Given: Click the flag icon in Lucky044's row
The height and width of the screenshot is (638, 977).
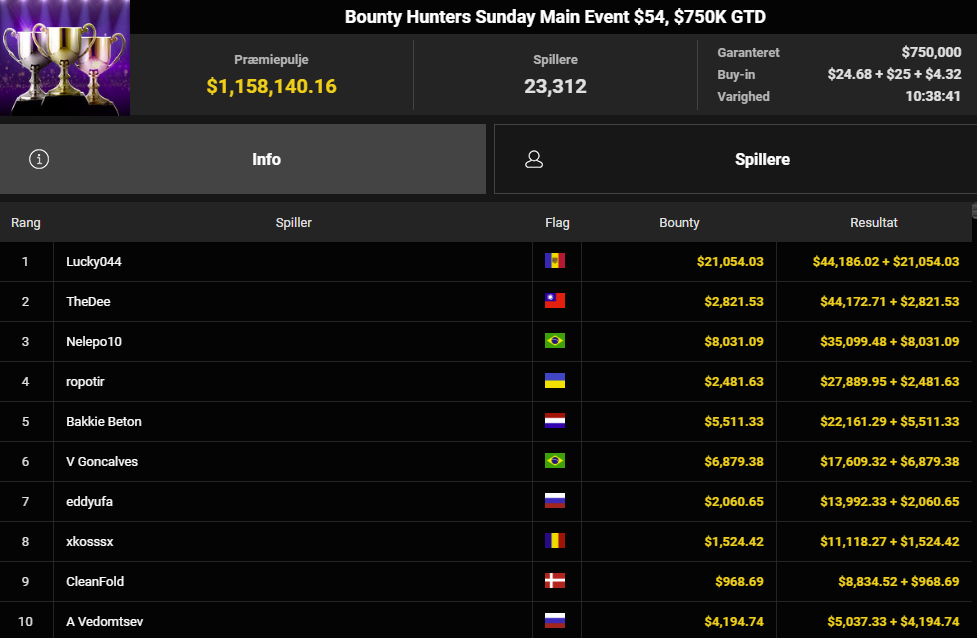Looking at the screenshot, I should [x=554, y=261].
